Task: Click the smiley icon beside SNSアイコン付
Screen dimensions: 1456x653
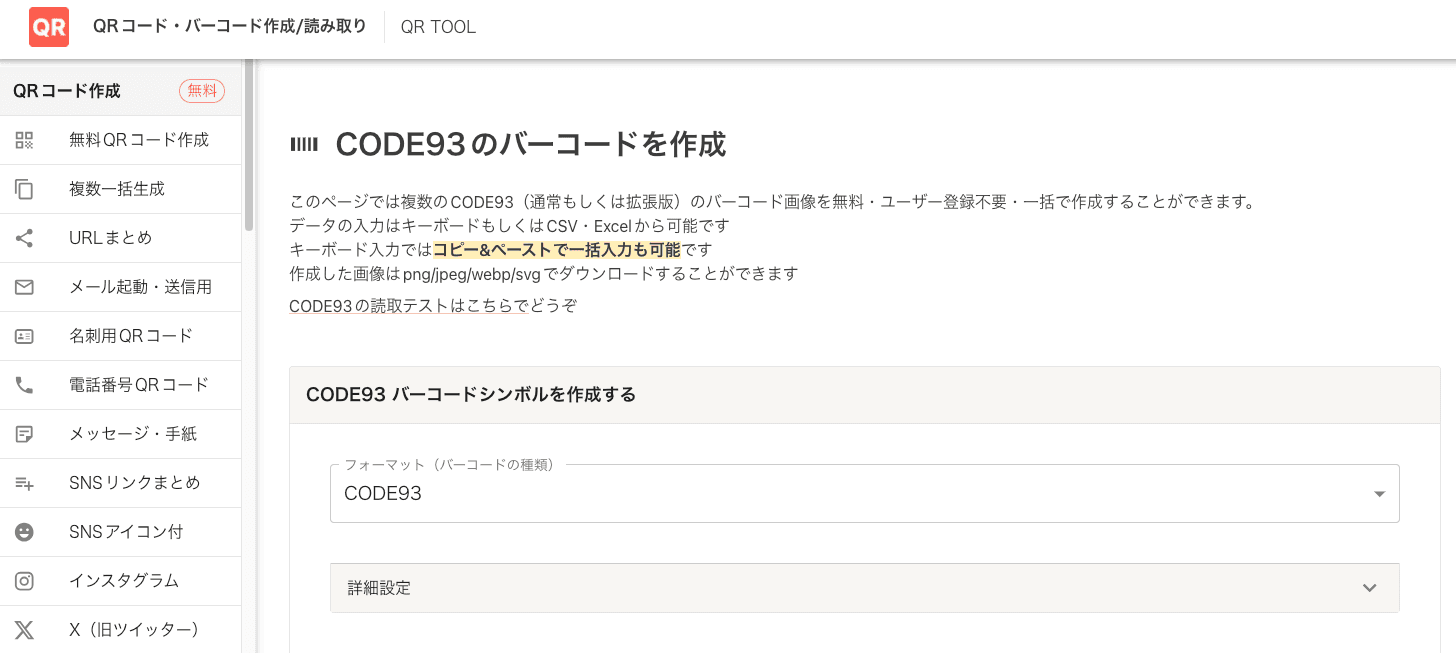Action: (24, 532)
